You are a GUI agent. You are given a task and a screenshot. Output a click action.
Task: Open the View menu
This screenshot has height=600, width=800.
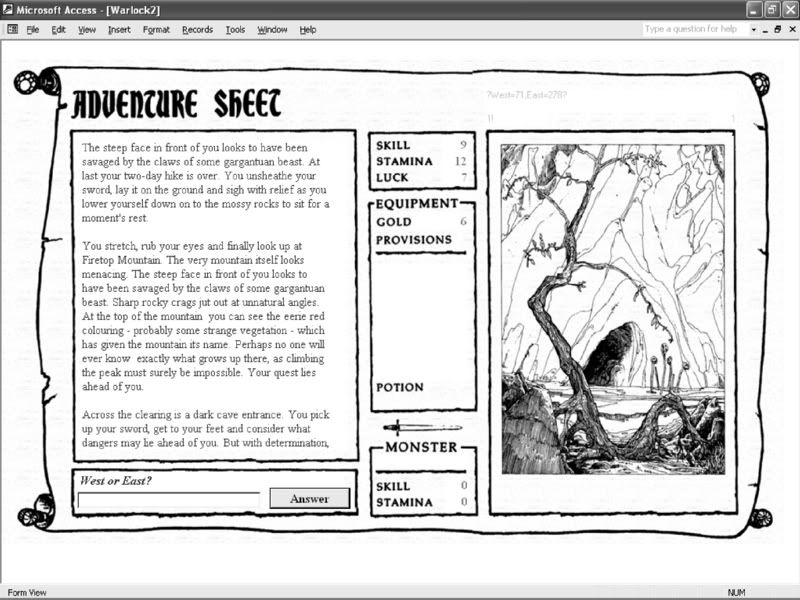coord(87,30)
